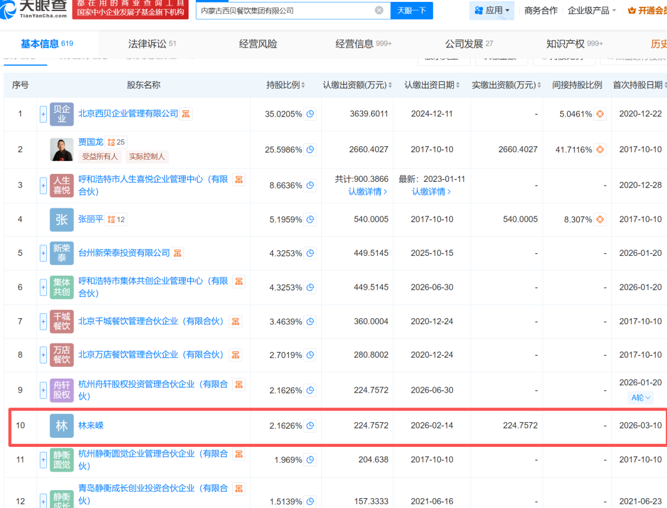Screen dimensions: 667x508
Task: Click 贾国龙's profile photo
Action: point(62,149)
